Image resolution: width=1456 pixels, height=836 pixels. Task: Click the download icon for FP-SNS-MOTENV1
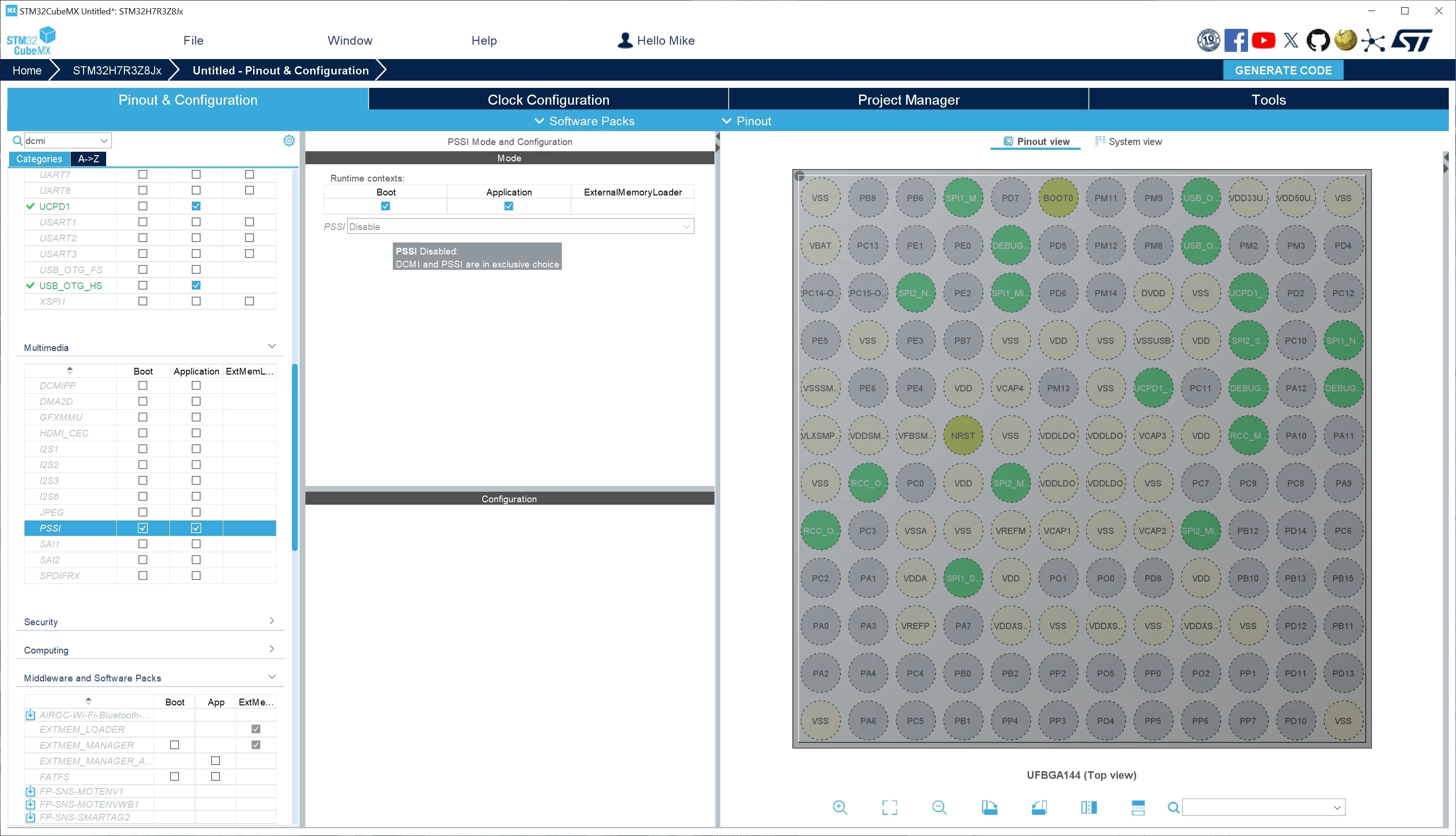pos(30,791)
